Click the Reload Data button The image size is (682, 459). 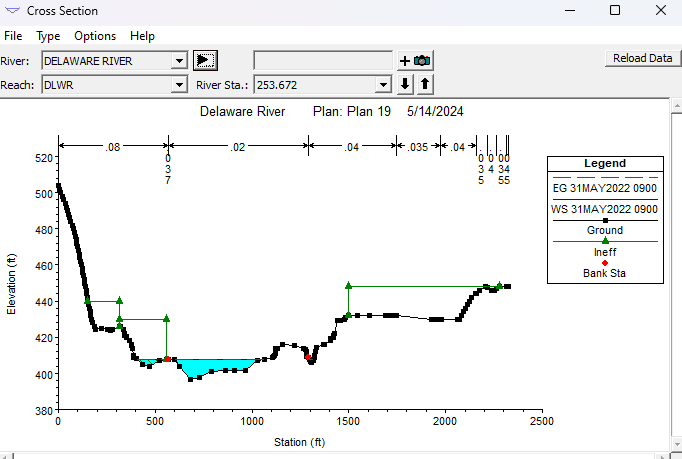(642, 58)
